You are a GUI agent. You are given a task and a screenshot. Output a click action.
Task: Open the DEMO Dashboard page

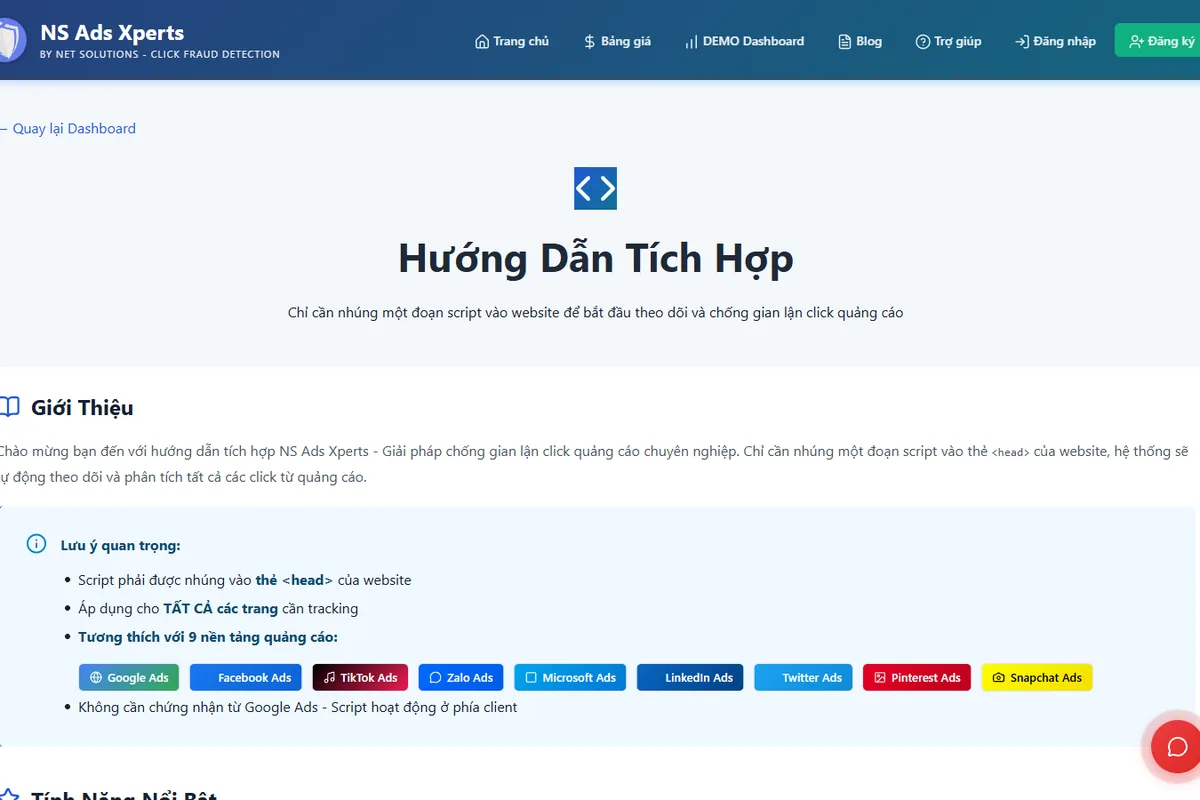(744, 41)
